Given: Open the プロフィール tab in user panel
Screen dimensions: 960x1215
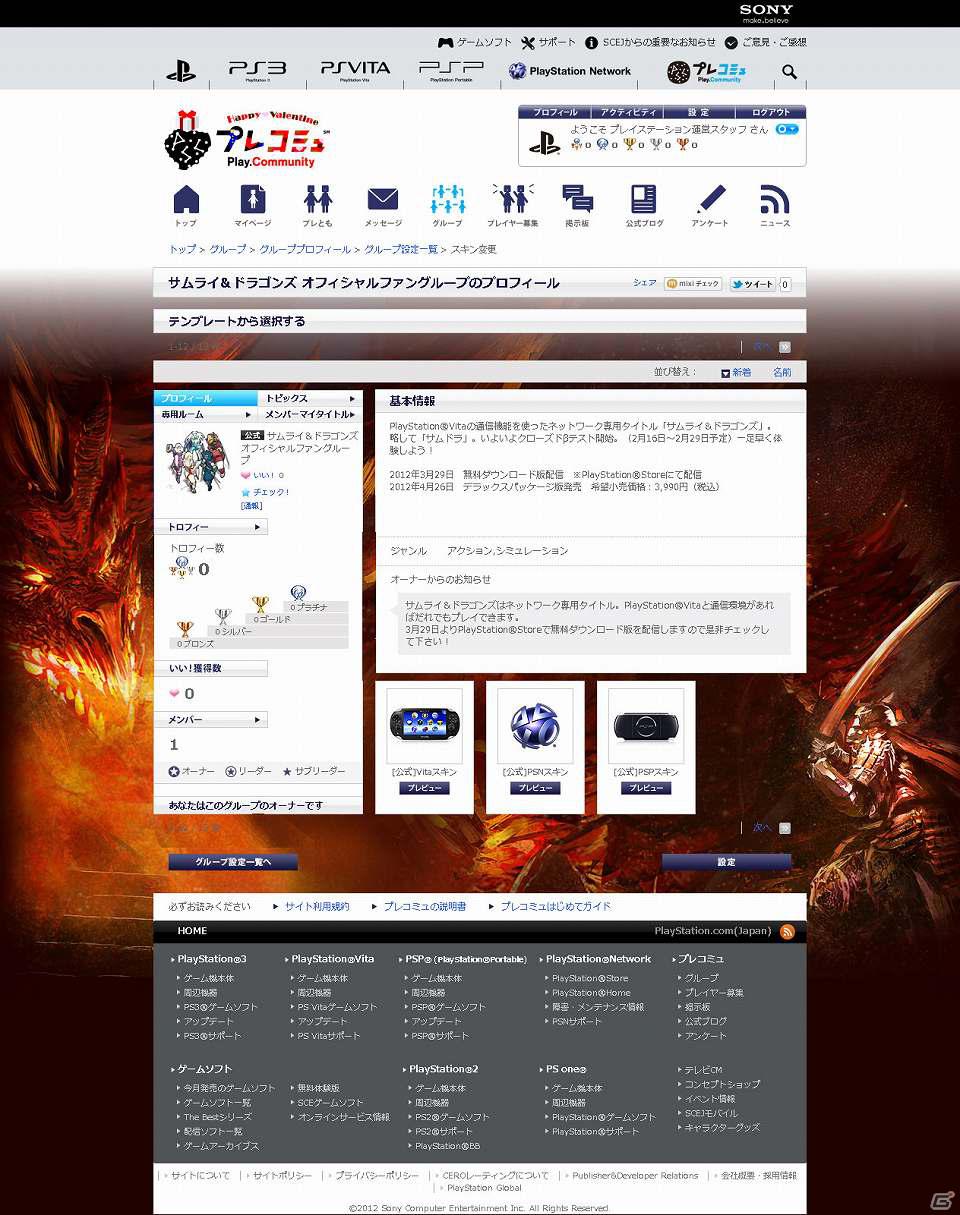Looking at the screenshot, I should coord(555,113).
